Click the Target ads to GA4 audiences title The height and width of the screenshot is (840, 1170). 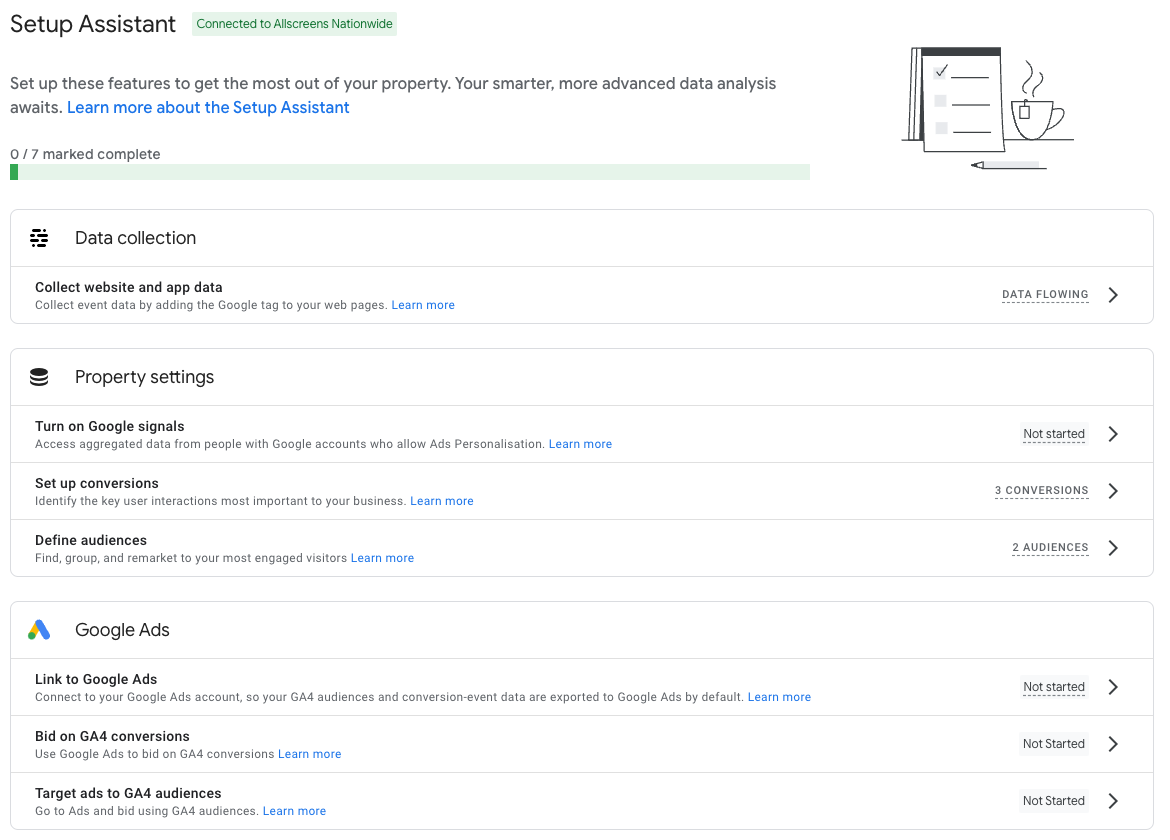128,793
